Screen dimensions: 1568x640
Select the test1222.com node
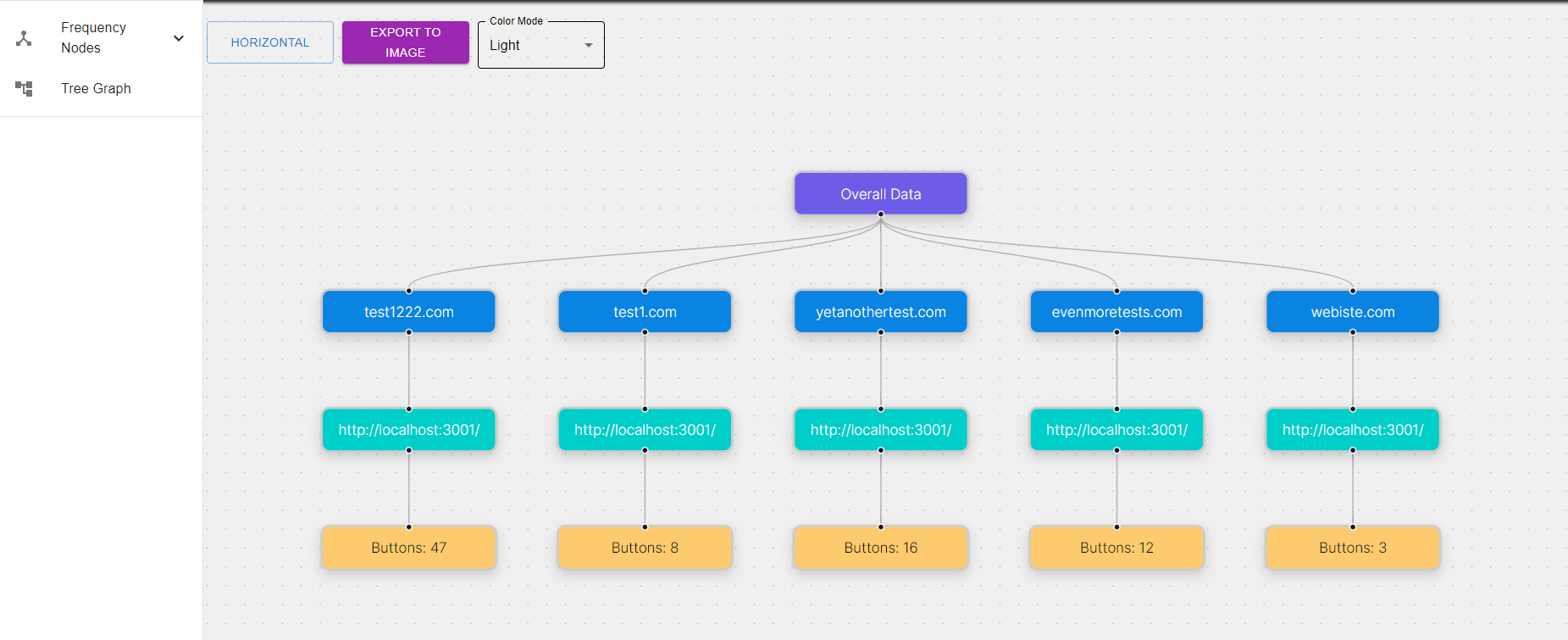coord(409,312)
